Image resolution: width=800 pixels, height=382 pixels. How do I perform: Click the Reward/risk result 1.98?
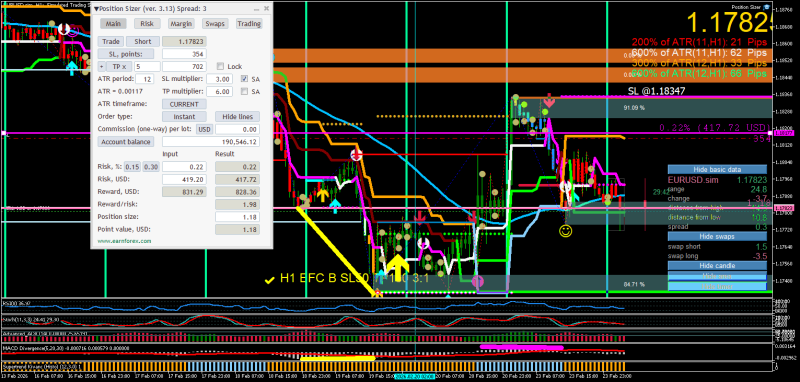coord(237,205)
